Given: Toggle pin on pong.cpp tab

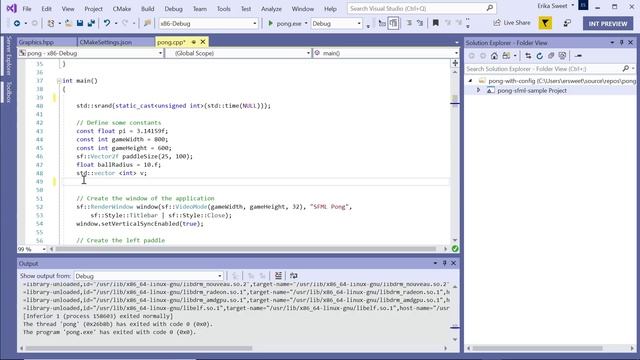Looking at the screenshot, I should click(193, 42).
